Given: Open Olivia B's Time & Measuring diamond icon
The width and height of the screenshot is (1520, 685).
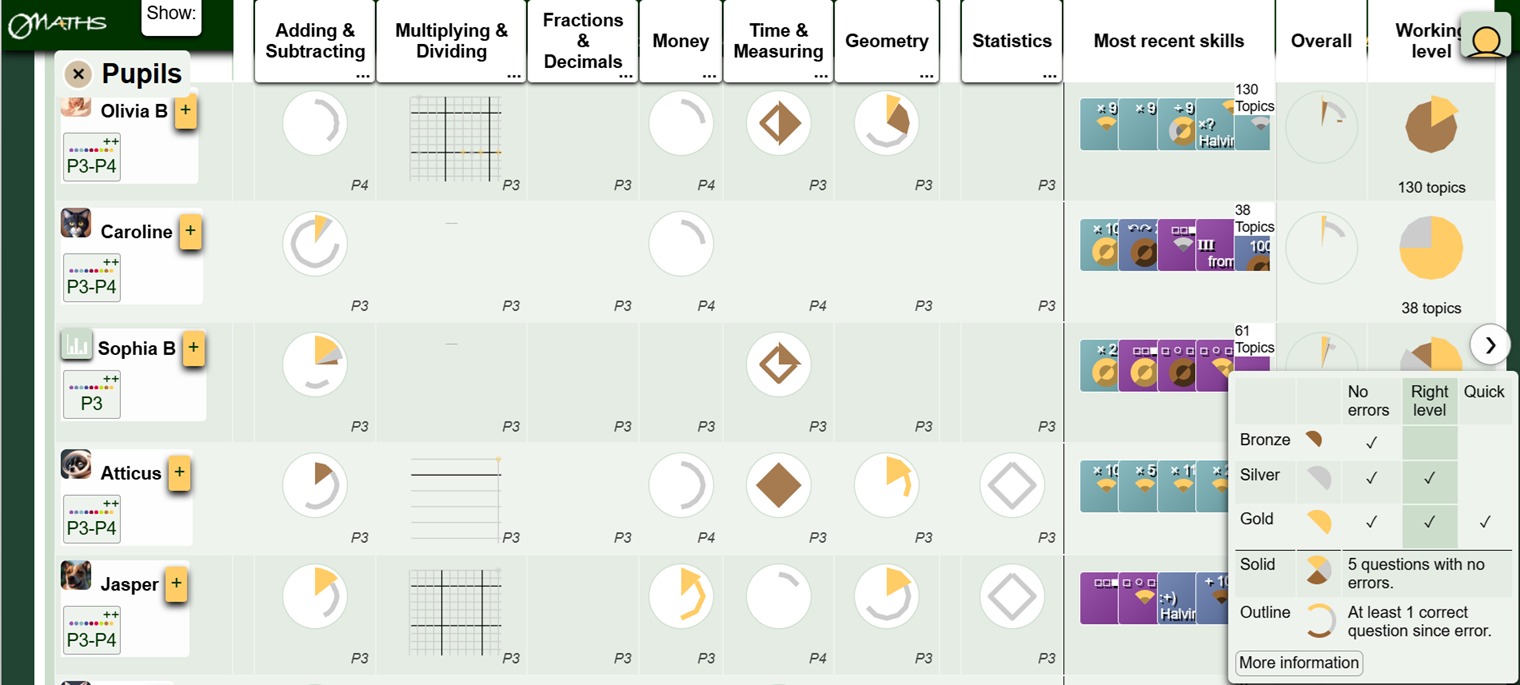Looking at the screenshot, I should pos(779,124).
